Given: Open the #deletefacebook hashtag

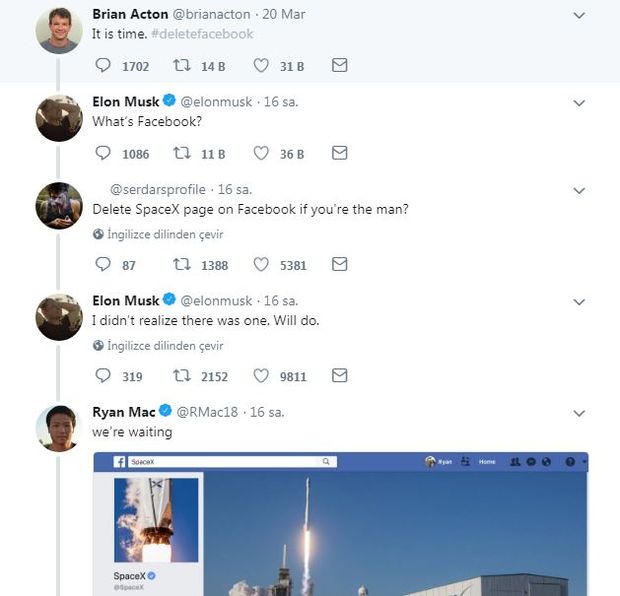Looking at the screenshot, I should coord(202,34).
